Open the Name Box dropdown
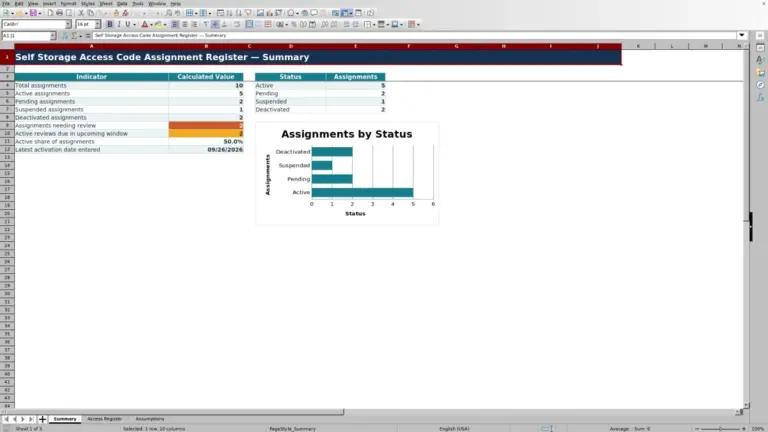Screen dimensions: 768x432 coord(53,36)
